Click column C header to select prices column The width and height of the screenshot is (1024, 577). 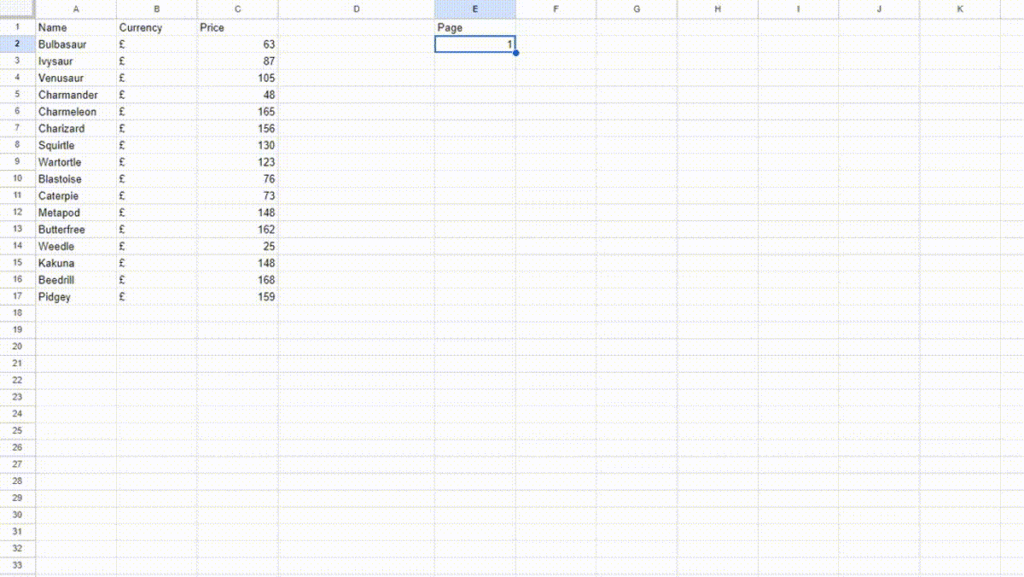click(x=237, y=9)
